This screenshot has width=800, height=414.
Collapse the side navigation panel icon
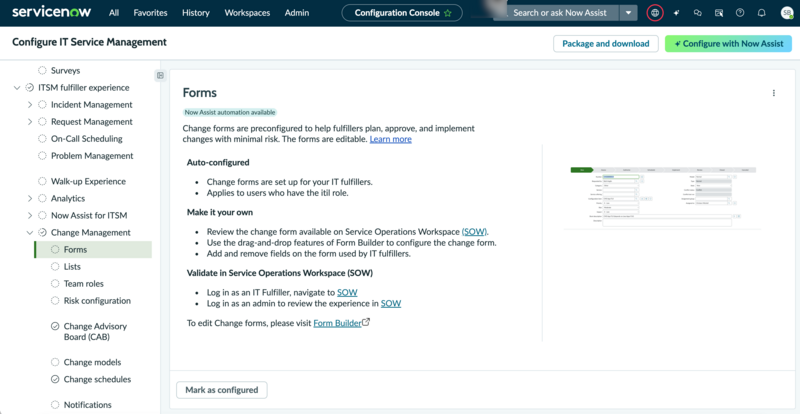[x=160, y=76]
